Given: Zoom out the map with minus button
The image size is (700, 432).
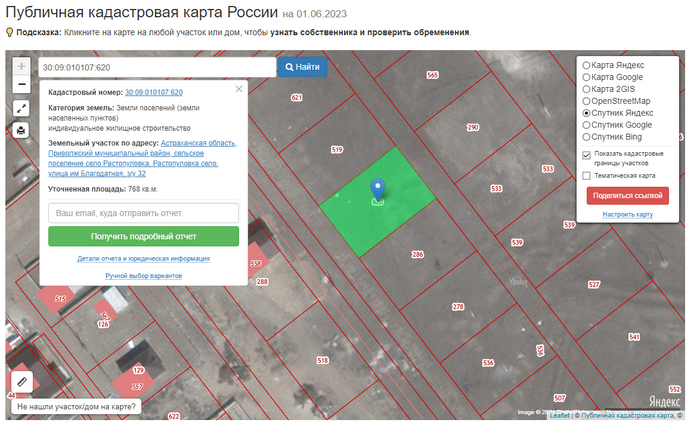Looking at the screenshot, I should tap(21, 84).
